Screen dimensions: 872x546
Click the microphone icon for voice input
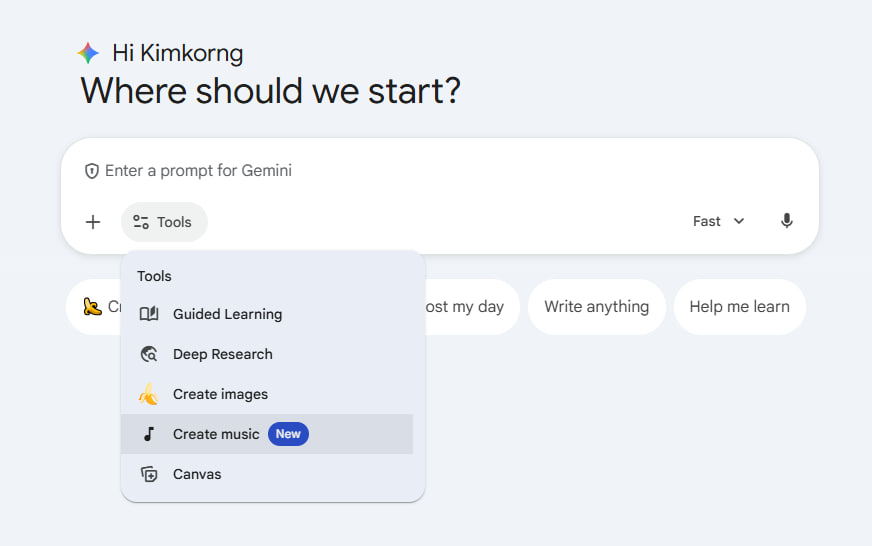787,221
